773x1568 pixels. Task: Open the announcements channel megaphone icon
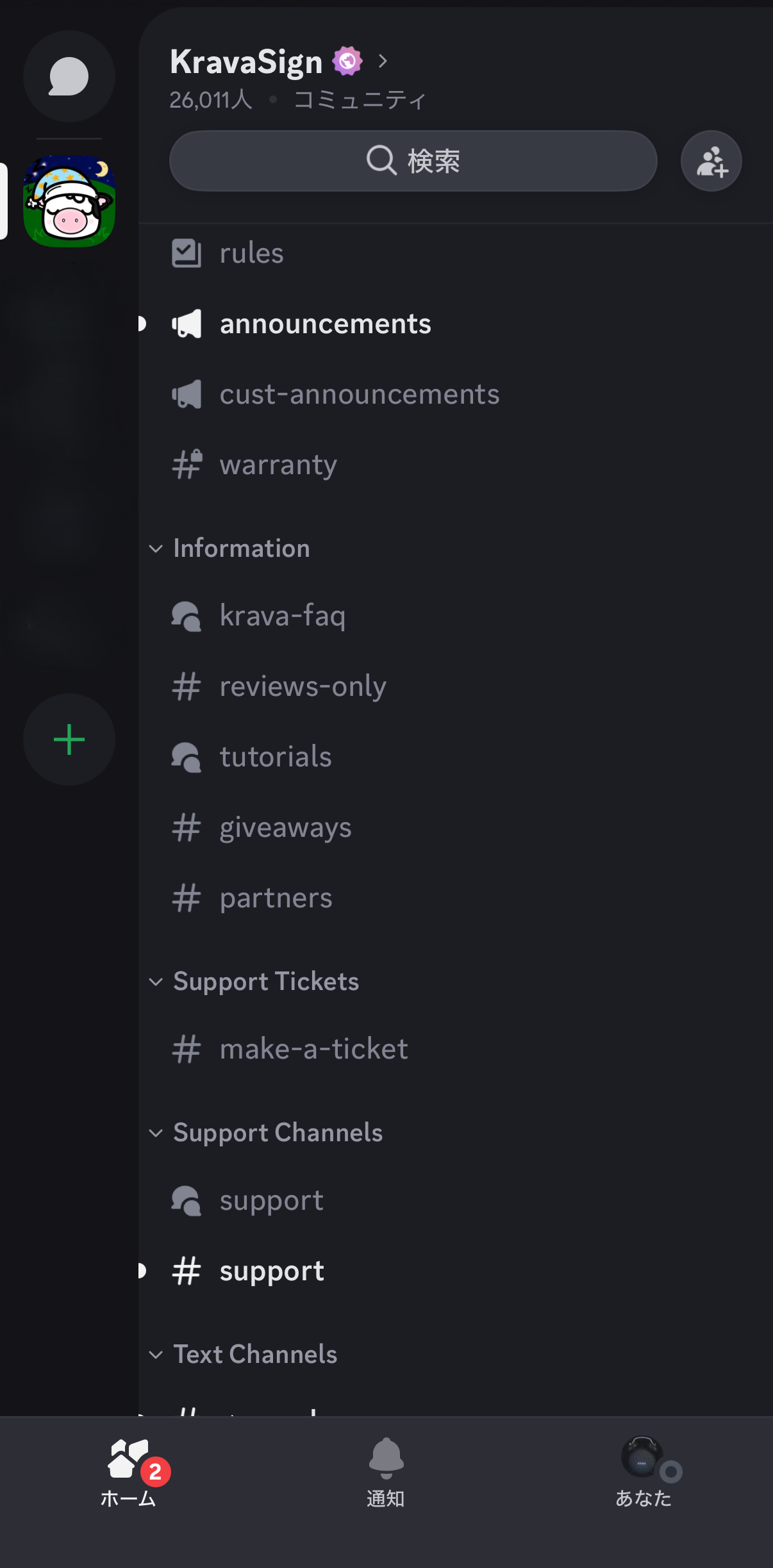[187, 324]
